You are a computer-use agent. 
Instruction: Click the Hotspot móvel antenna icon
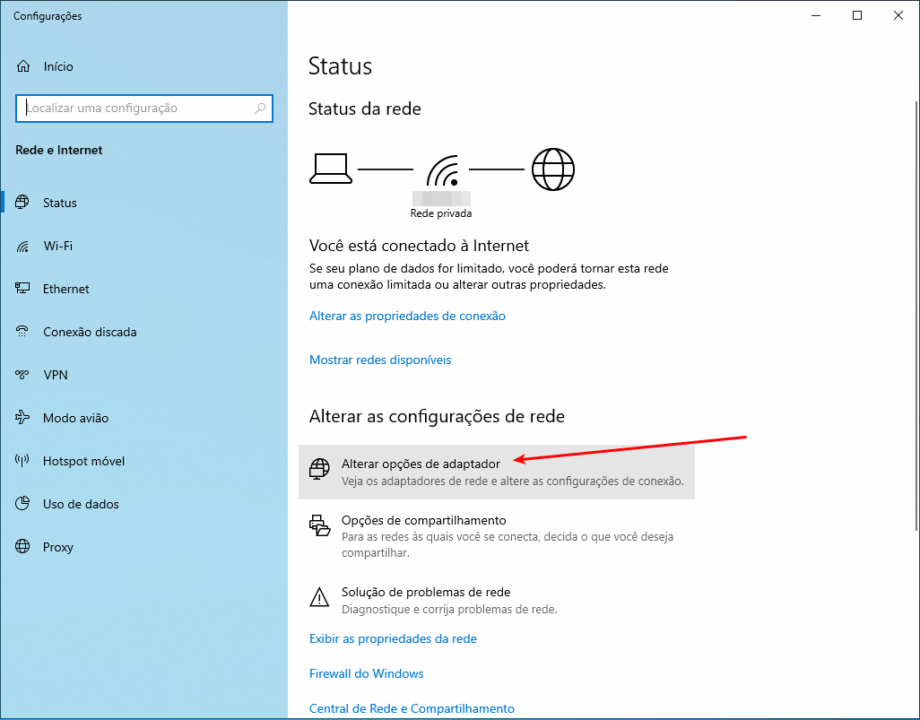pos(23,461)
